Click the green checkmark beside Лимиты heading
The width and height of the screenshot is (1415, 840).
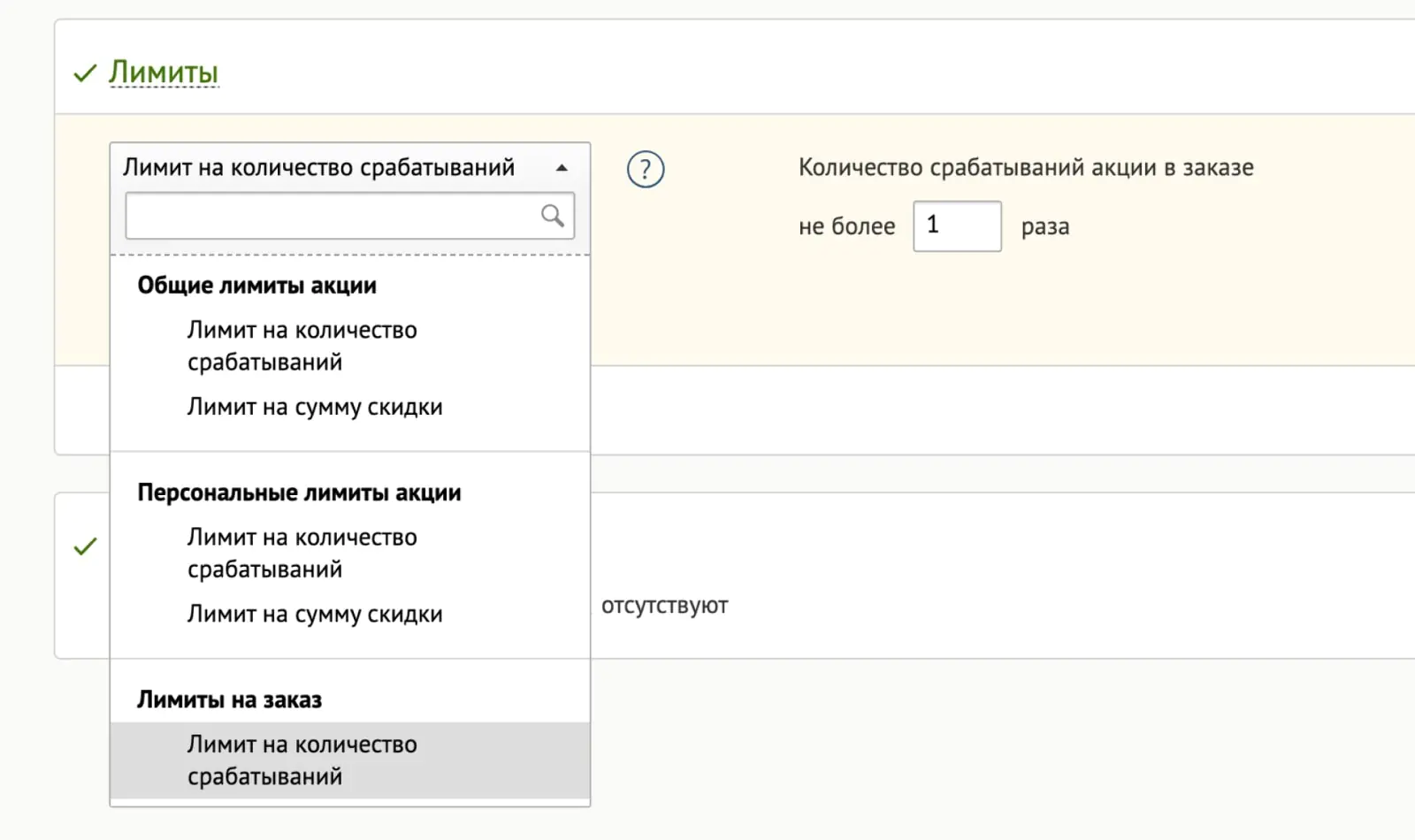coord(85,73)
